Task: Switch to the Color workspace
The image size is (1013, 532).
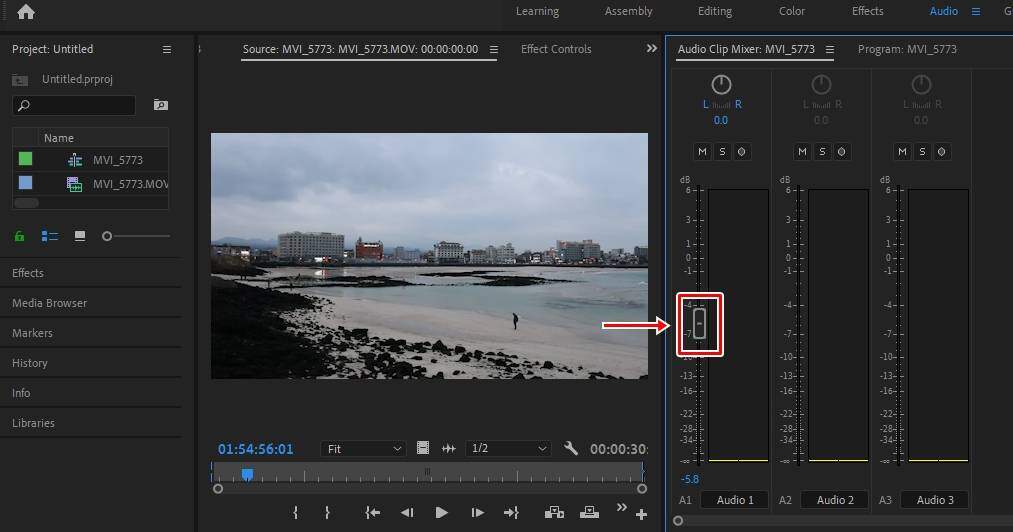Action: pyautogui.click(x=792, y=11)
